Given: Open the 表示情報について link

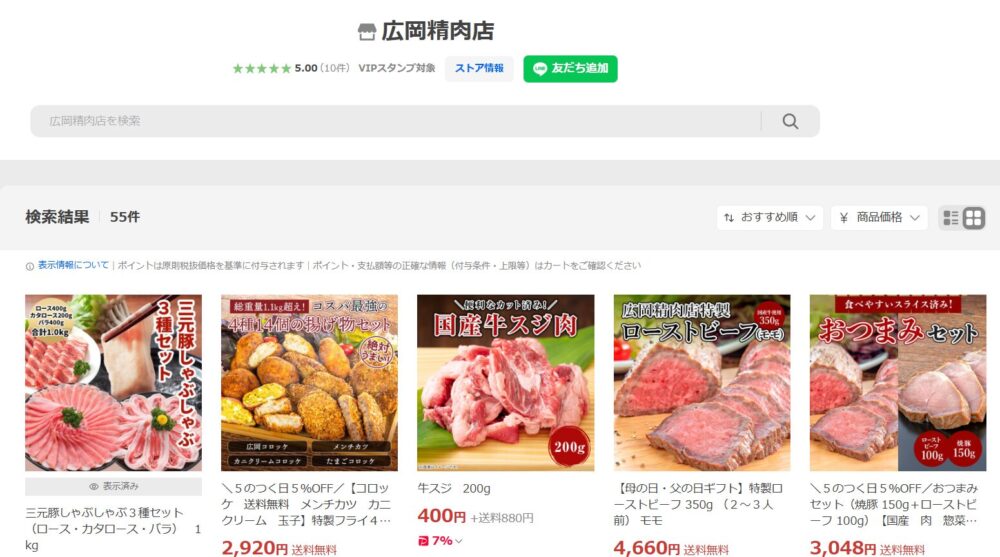Looking at the screenshot, I should 73,265.
